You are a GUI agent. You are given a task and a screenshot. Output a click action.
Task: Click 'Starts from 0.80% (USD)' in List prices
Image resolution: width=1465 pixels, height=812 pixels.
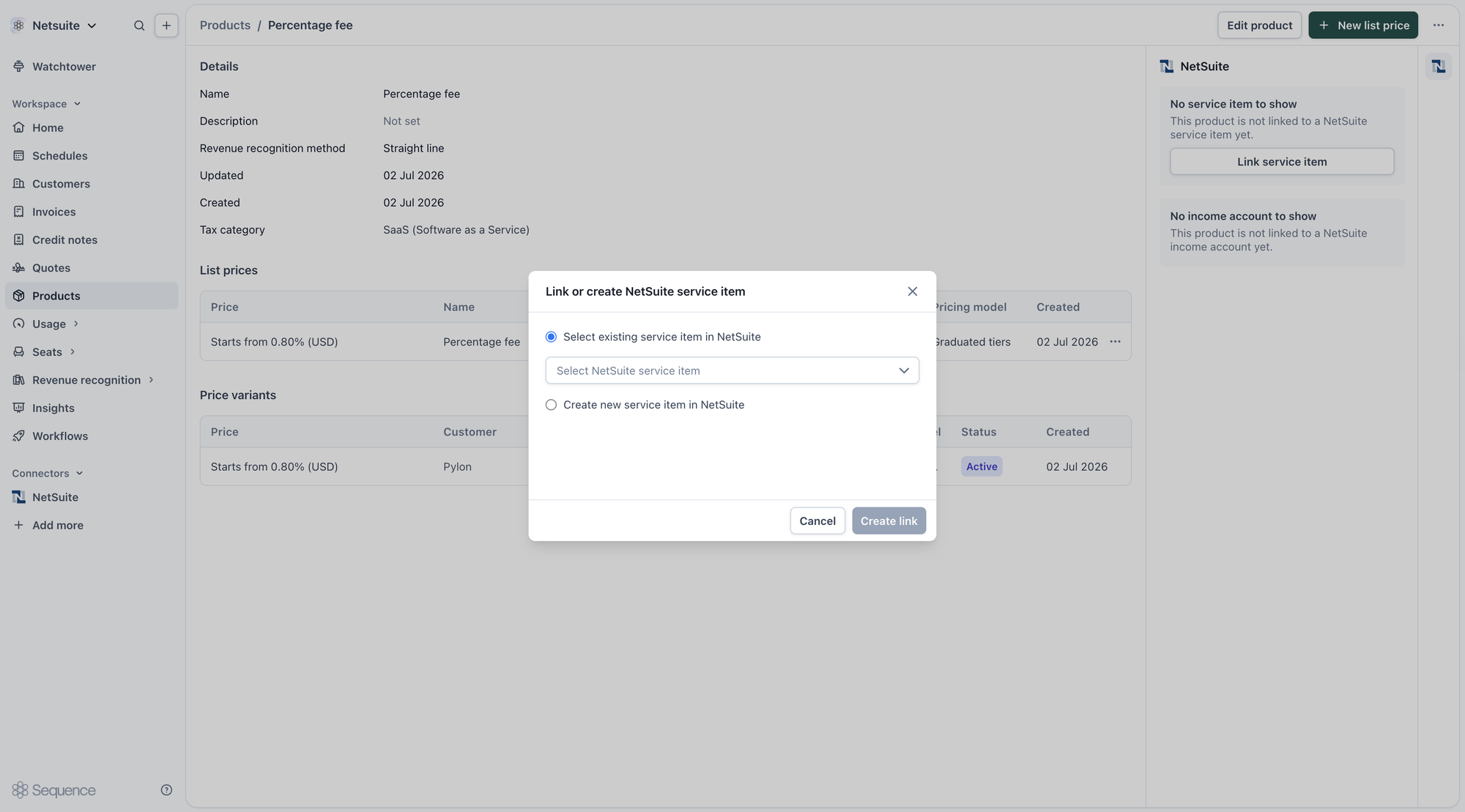274,342
